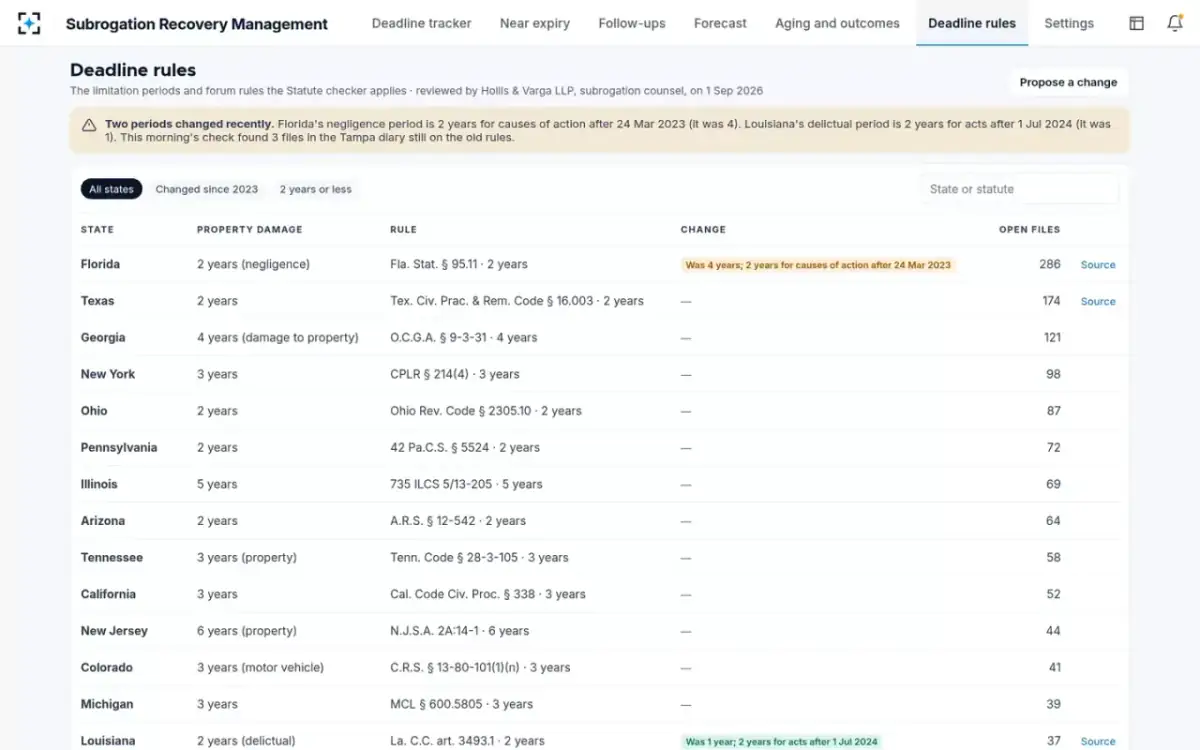Click the 42 Pa.C.S. § 5524 rule
1200x750 pixels.
coord(465,447)
